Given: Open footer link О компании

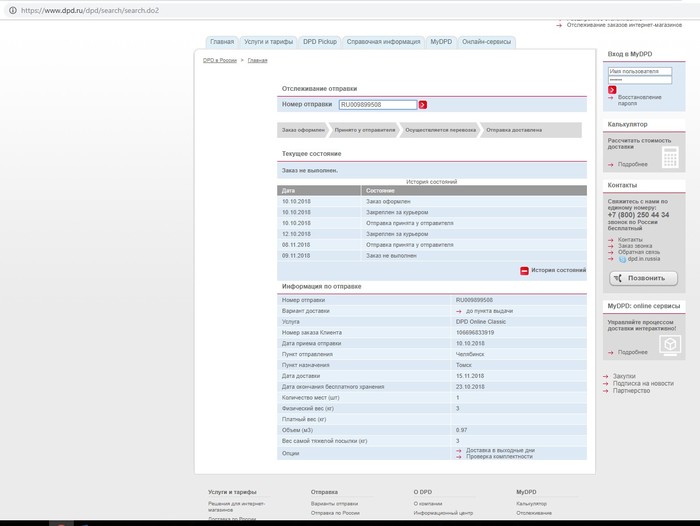Looking at the screenshot, I should click(x=428, y=504).
